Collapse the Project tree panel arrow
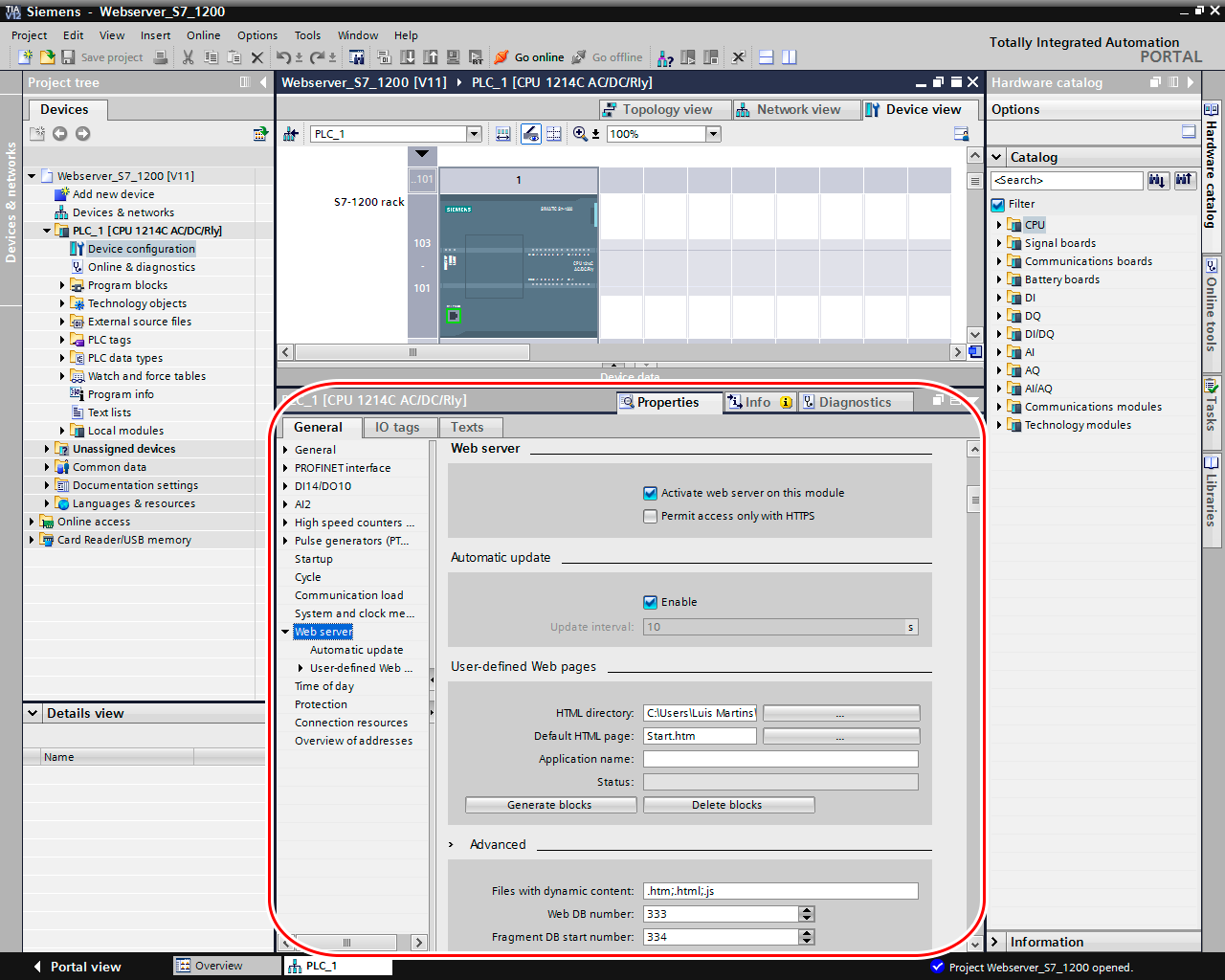This screenshot has height=980, width=1225. point(263,82)
